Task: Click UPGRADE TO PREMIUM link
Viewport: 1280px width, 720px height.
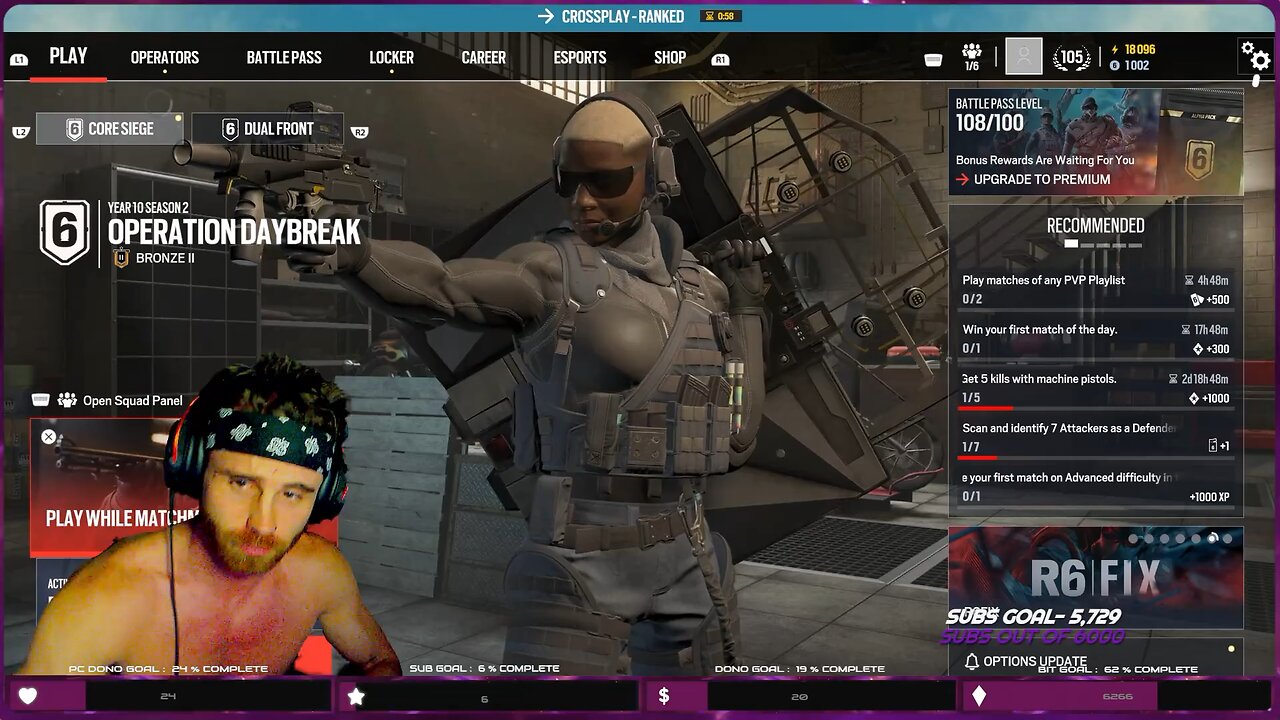Action: click(x=1033, y=179)
